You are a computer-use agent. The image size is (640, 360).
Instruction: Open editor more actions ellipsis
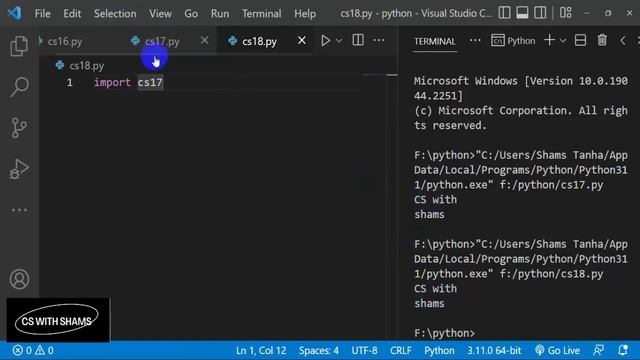pyautogui.click(x=379, y=40)
